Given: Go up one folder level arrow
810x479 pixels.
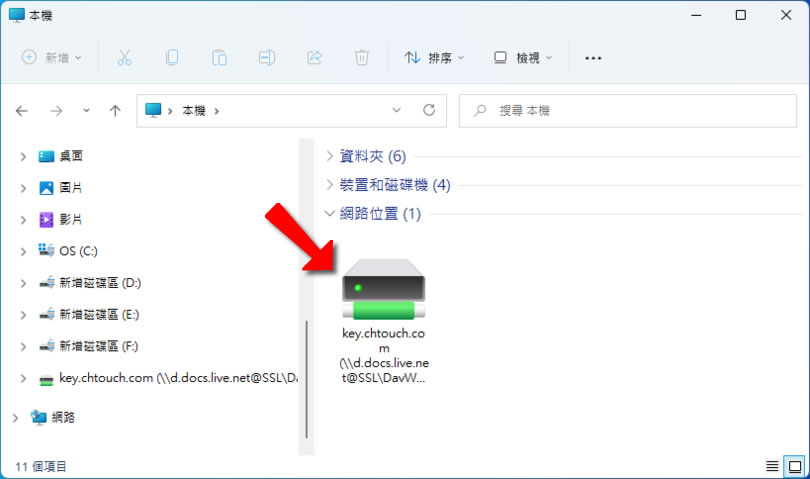Looking at the screenshot, I should tap(115, 111).
